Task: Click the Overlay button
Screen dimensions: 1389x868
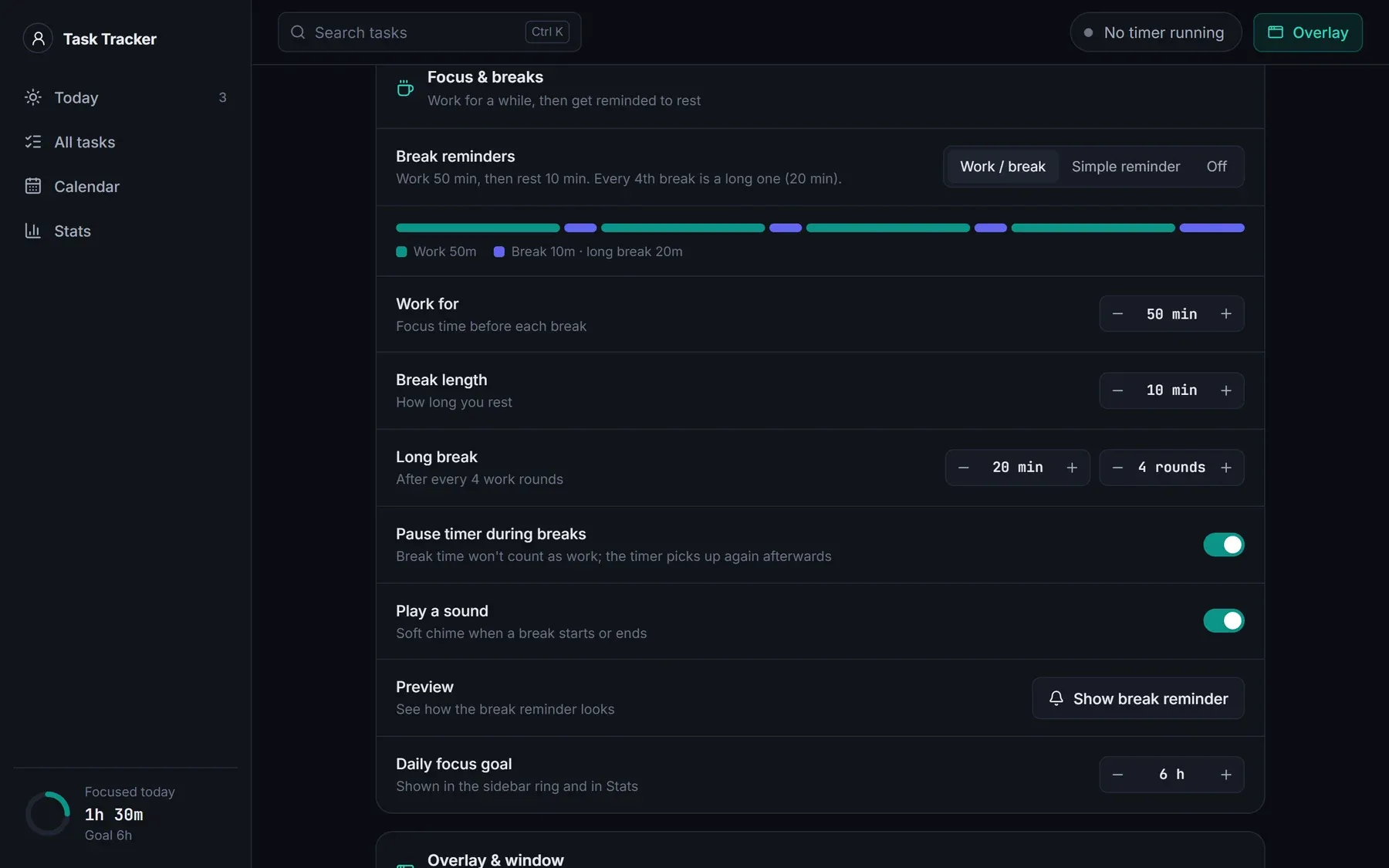Action: (x=1307, y=32)
